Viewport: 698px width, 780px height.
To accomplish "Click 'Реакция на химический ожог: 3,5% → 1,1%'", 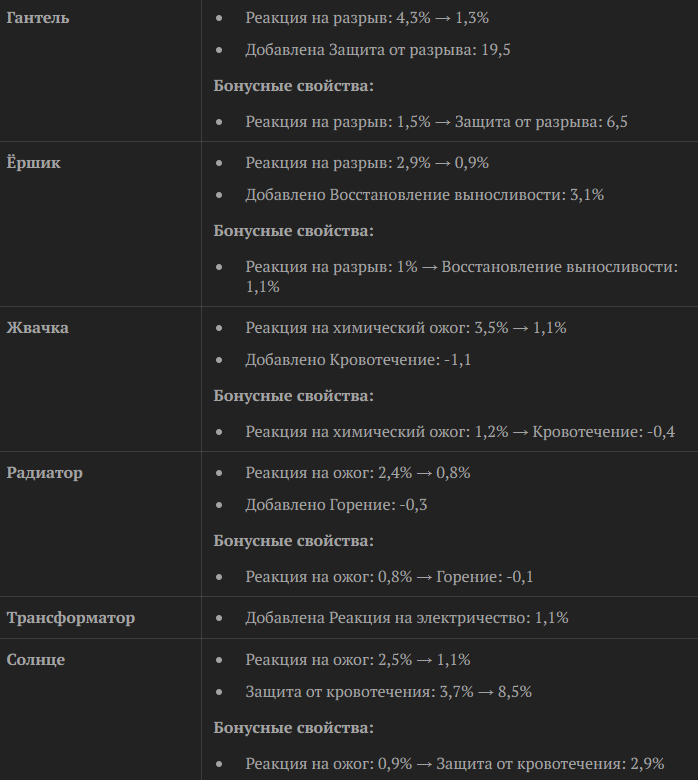I will (406, 328).
